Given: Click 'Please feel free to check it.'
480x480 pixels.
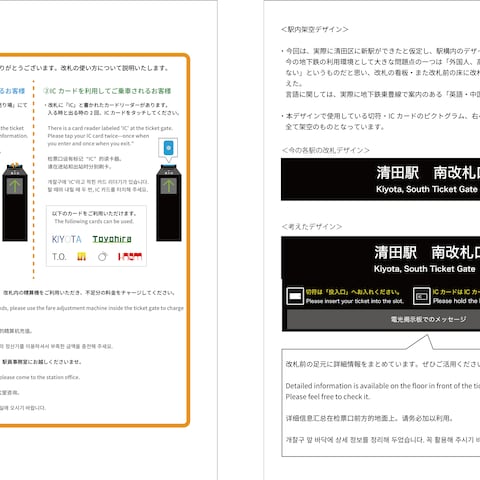Looking at the screenshot, I should click(x=328, y=397).
